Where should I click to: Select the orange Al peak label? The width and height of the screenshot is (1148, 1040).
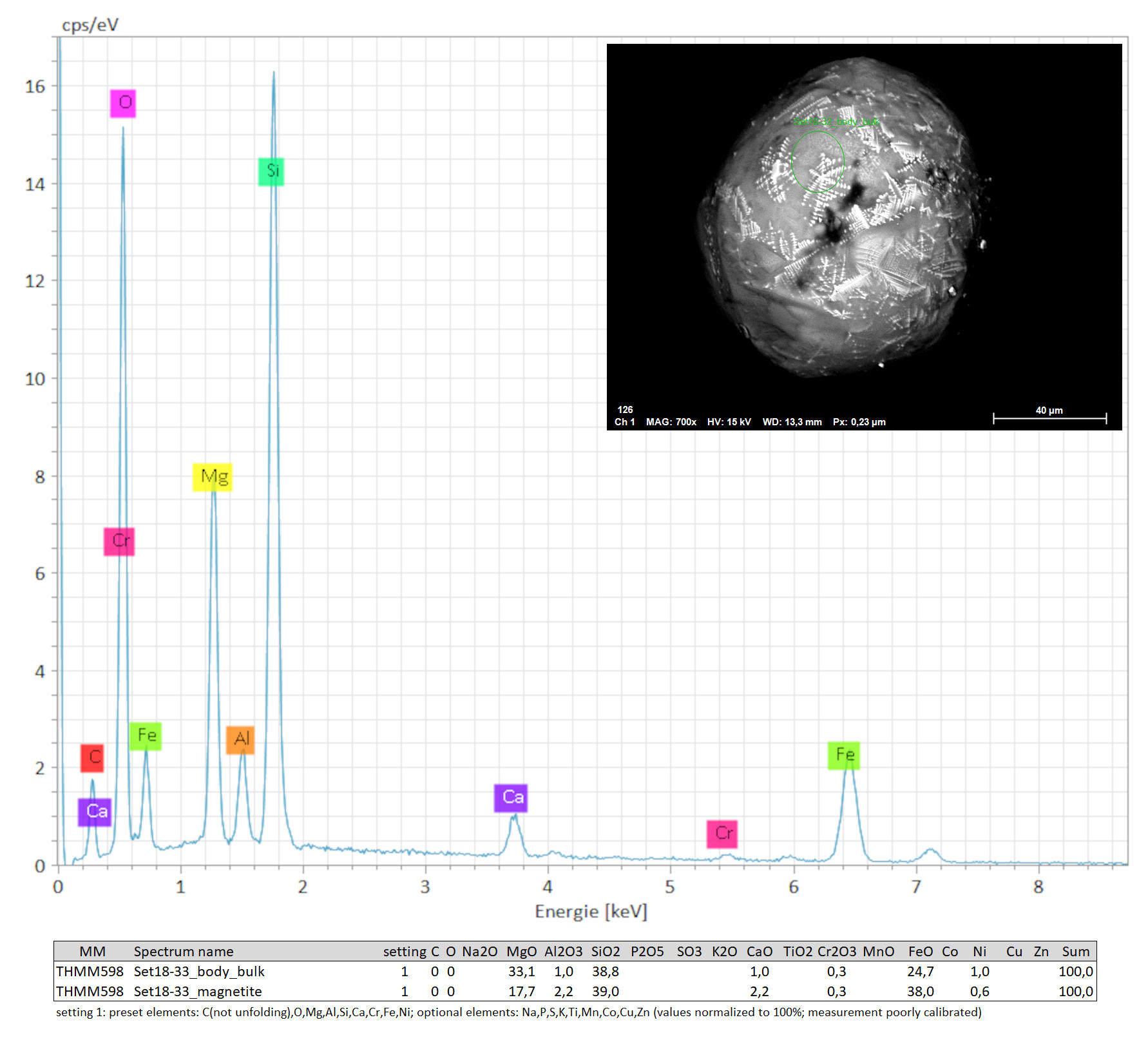(x=240, y=740)
